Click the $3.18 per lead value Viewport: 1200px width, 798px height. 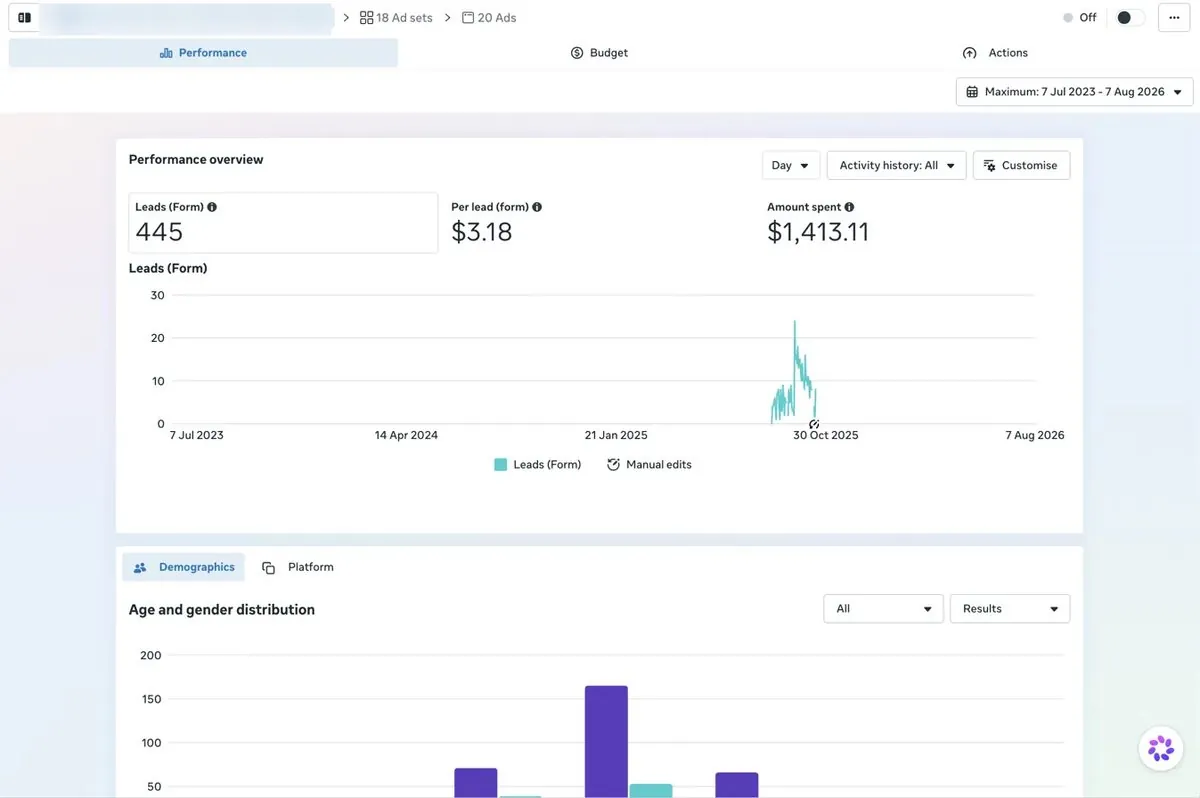pyautogui.click(x=482, y=233)
